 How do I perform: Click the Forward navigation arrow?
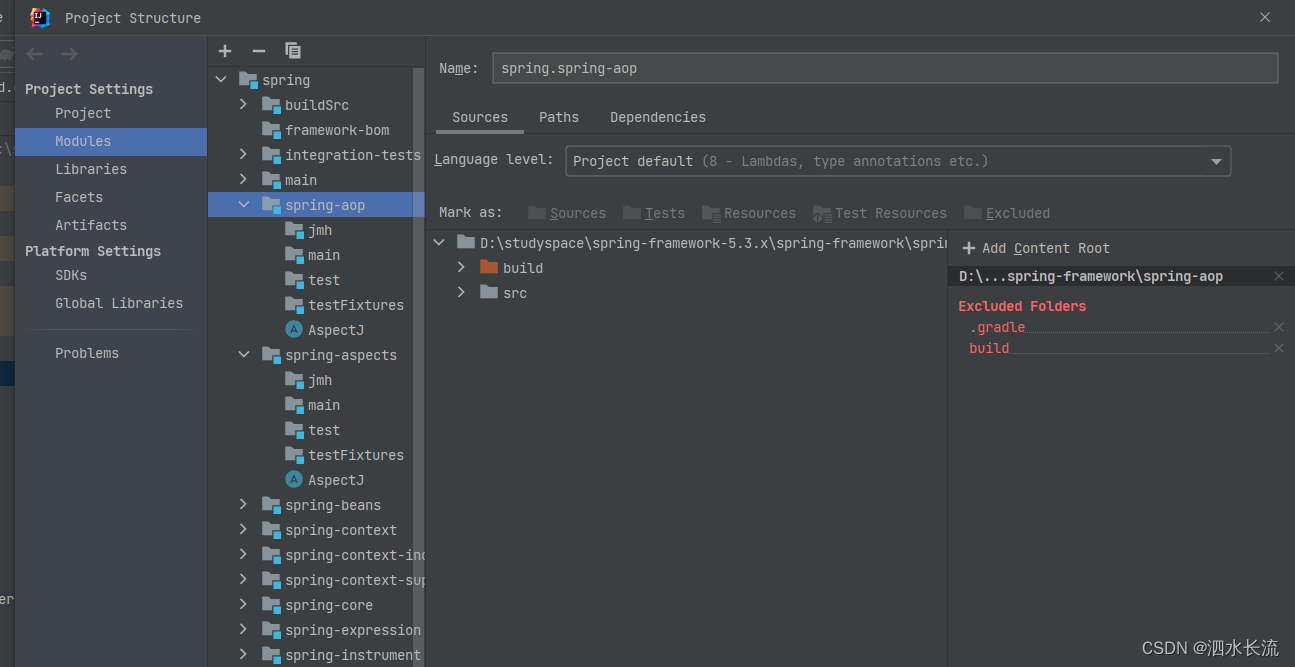click(69, 54)
